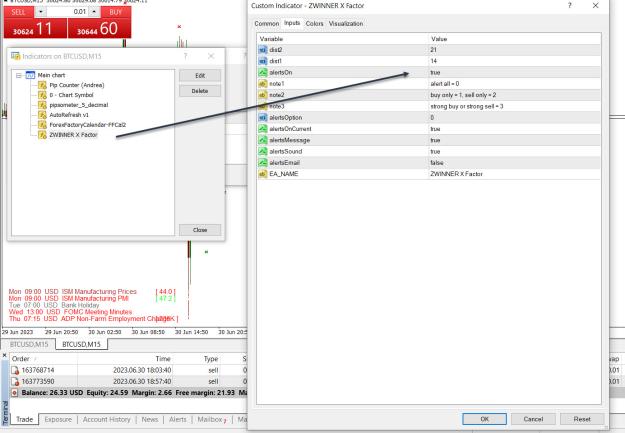The width and height of the screenshot is (625, 433).
Task: Click the Time column header
Action: (x=125, y=359)
